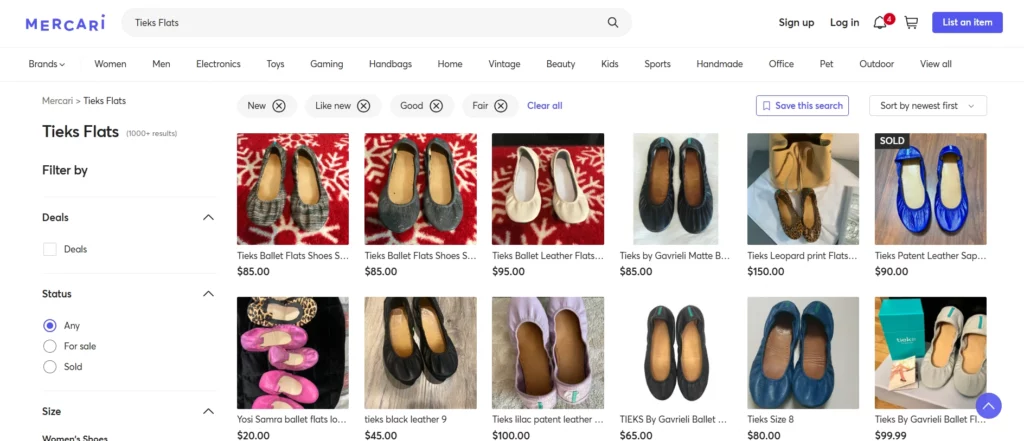Open the Sports category
The height and width of the screenshot is (441, 1024).
click(658, 64)
